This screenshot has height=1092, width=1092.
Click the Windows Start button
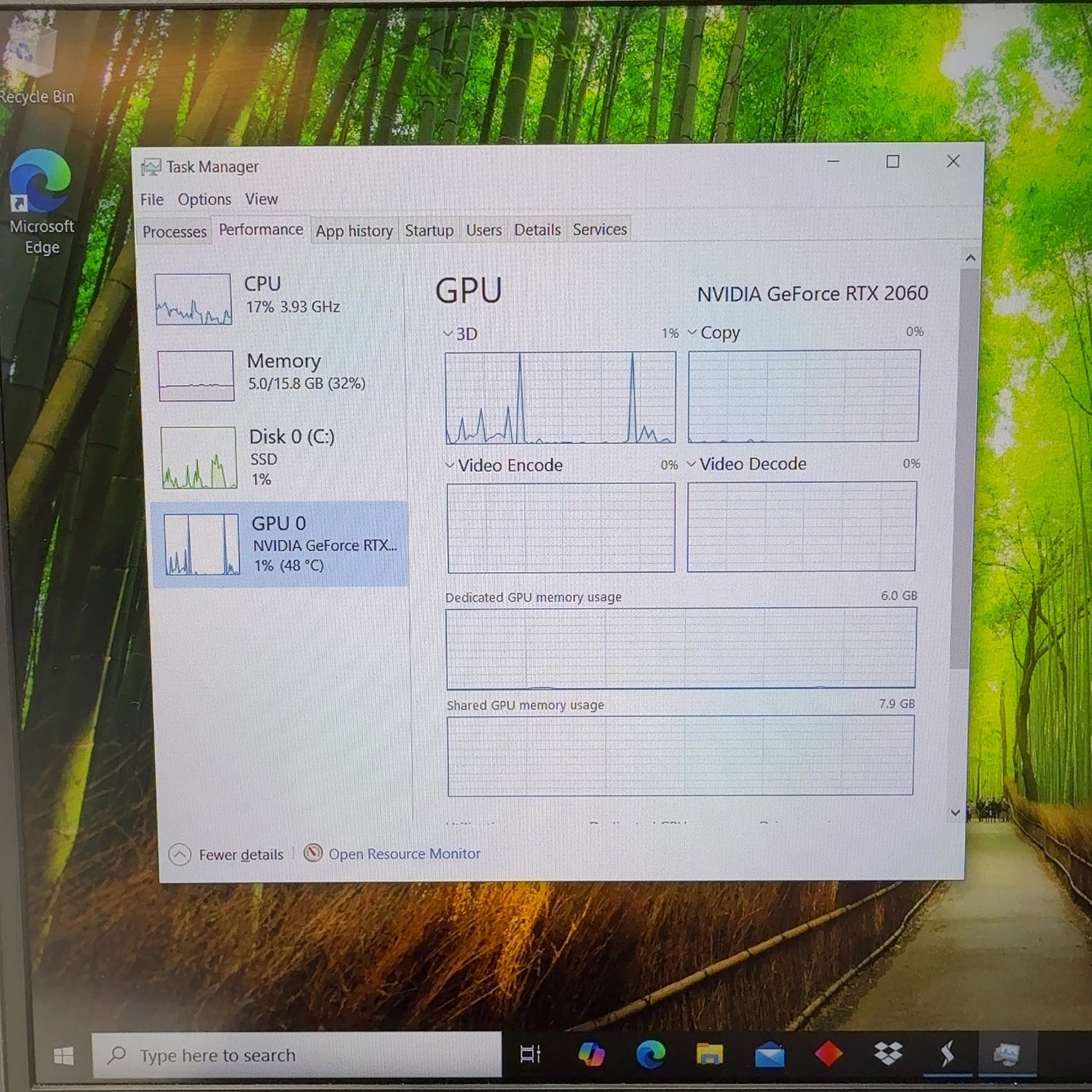pos(64,1055)
